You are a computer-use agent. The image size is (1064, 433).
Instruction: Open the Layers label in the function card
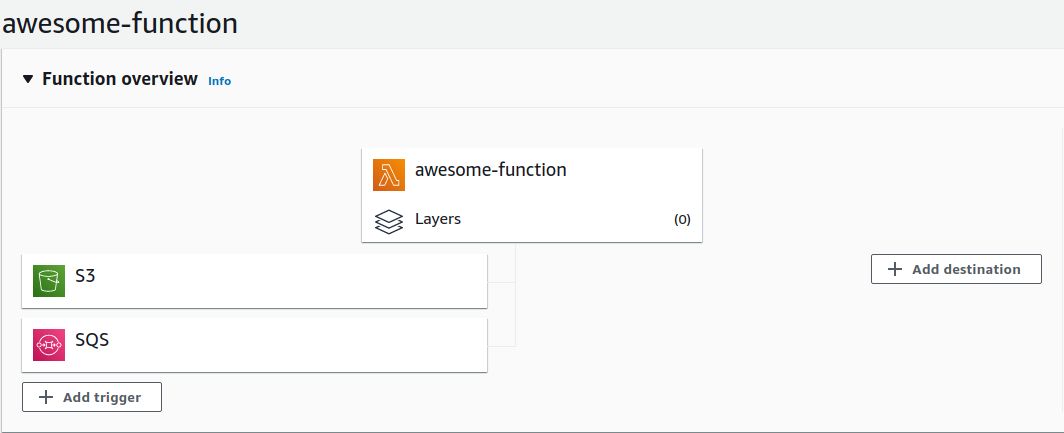click(437, 219)
